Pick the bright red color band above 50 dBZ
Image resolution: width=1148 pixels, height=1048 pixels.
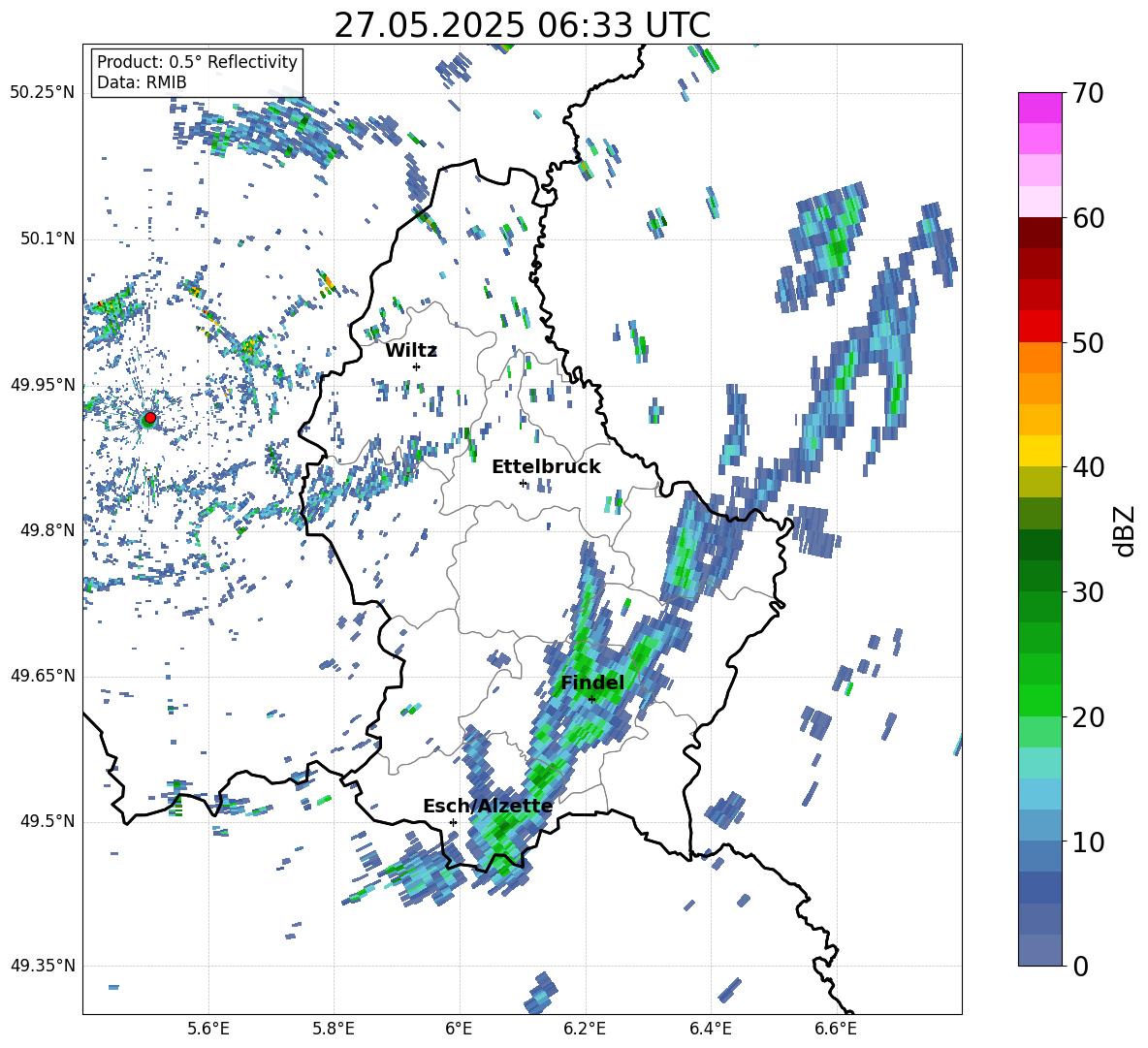[x=1039, y=327]
